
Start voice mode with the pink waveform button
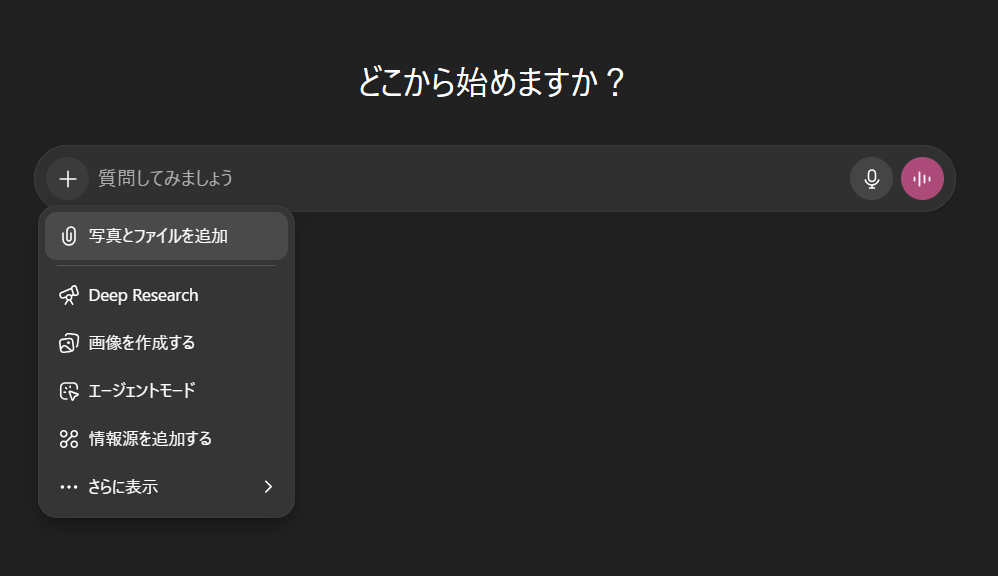click(x=922, y=179)
